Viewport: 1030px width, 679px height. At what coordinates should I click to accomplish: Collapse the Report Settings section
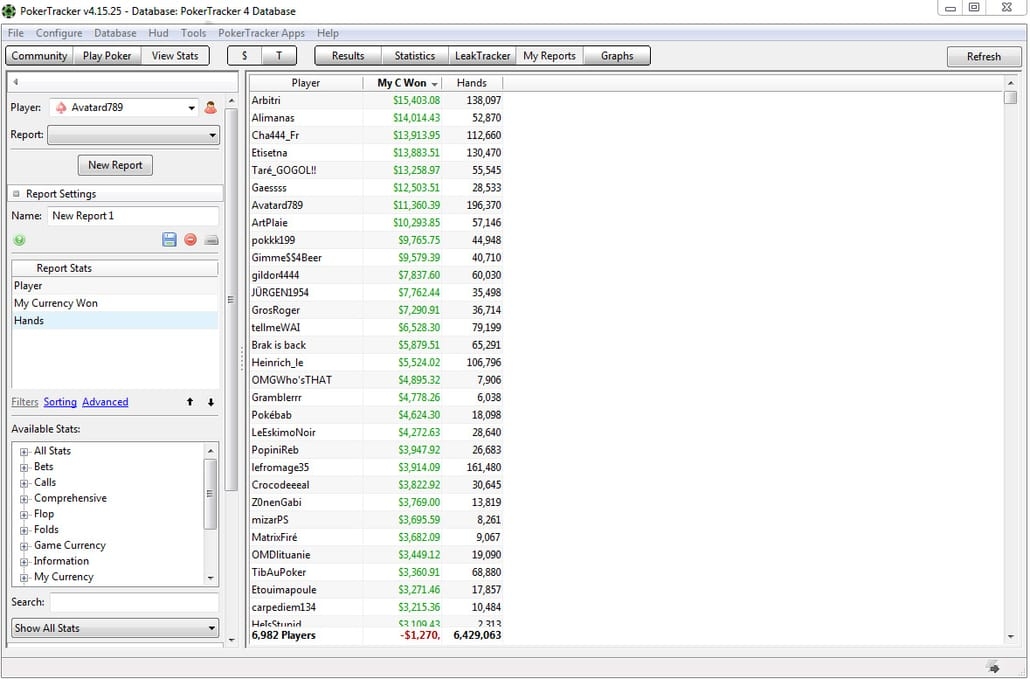(x=16, y=194)
